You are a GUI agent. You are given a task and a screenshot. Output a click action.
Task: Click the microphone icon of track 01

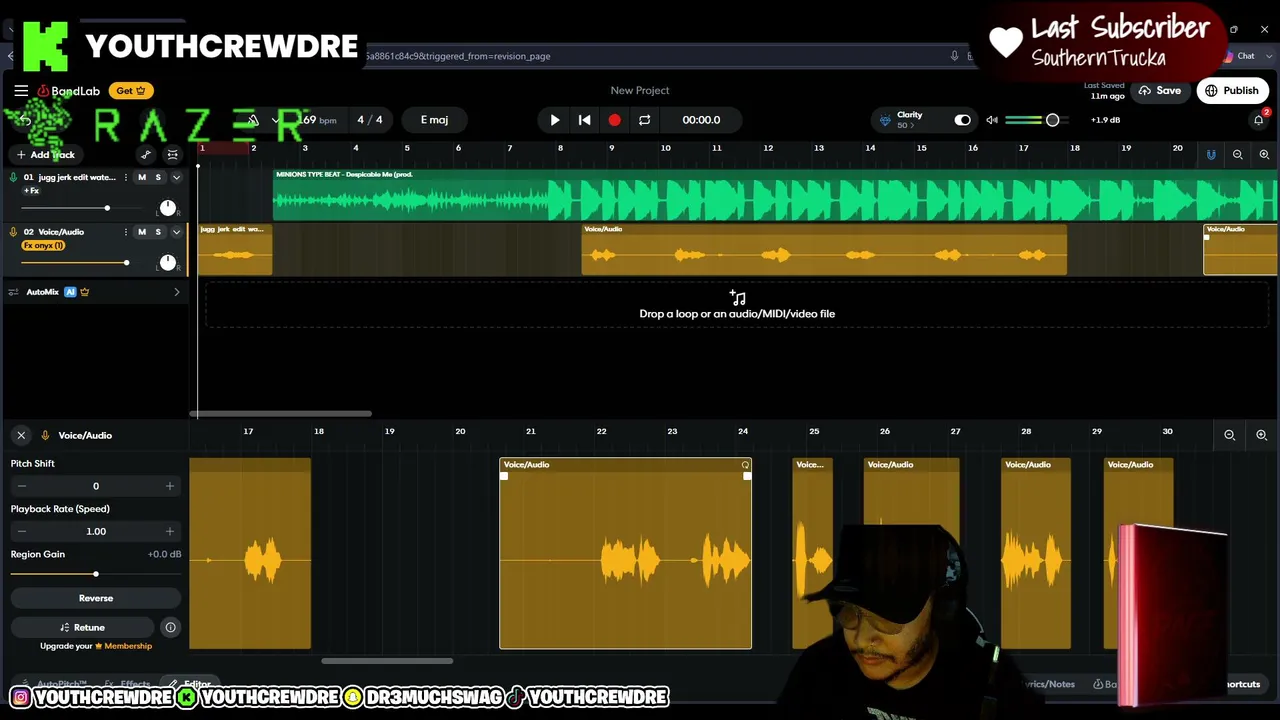point(13,178)
